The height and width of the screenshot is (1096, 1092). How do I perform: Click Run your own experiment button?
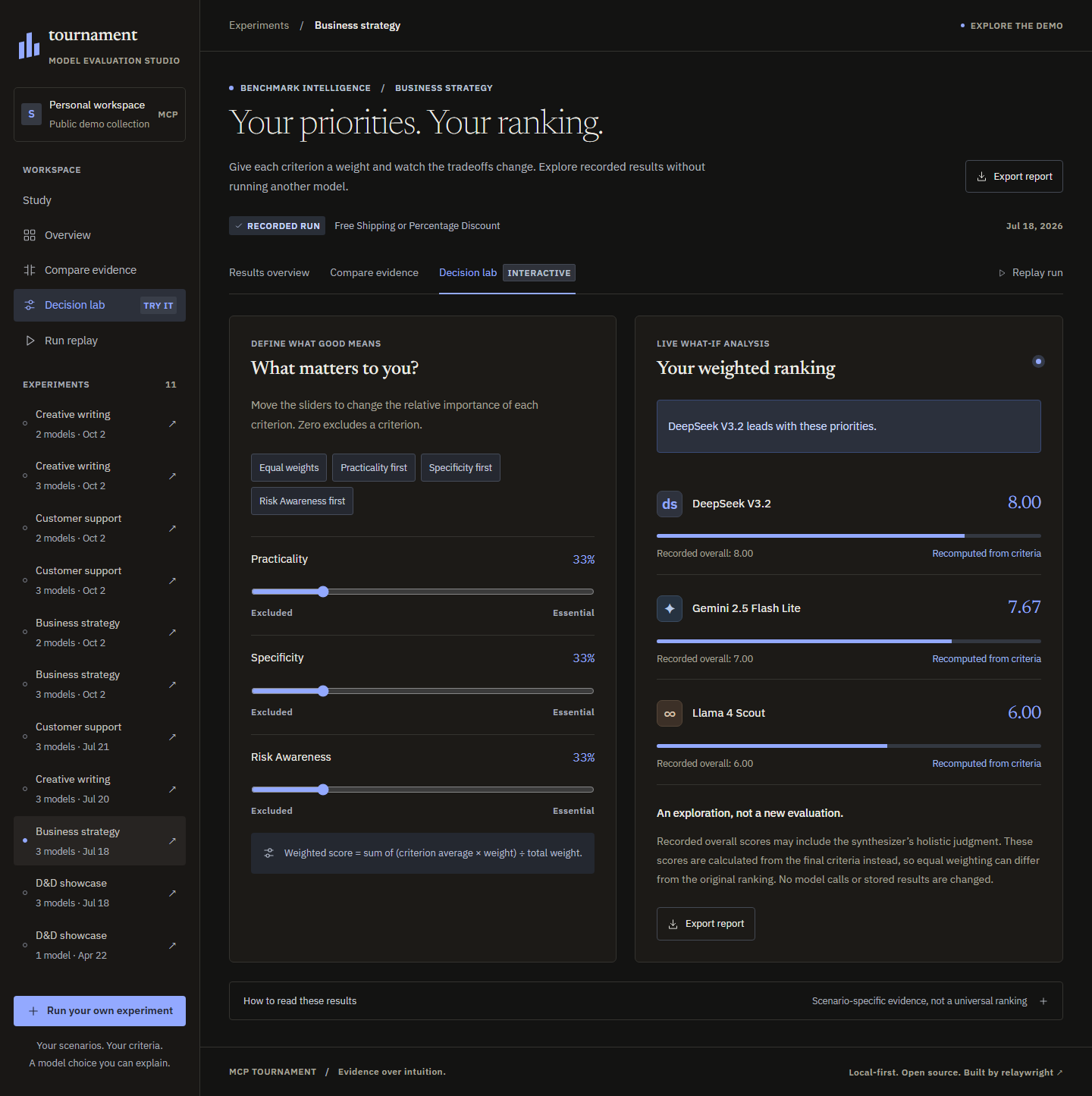pyautogui.click(x=99, y=1011)
